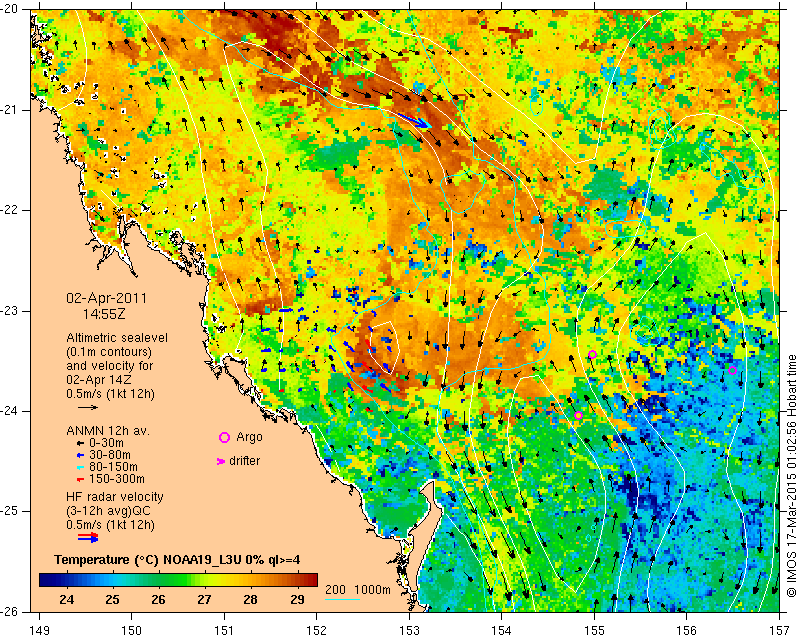Select the Argo float marker just south of 24°S
This screenshot has height=640, width=800.
click(578, 415)
